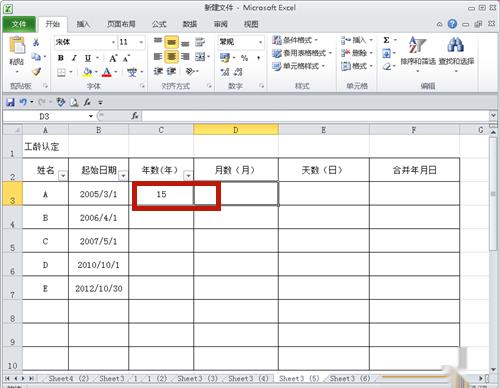
Task: Toggle Bold formatting
Action: pos(61,58)
